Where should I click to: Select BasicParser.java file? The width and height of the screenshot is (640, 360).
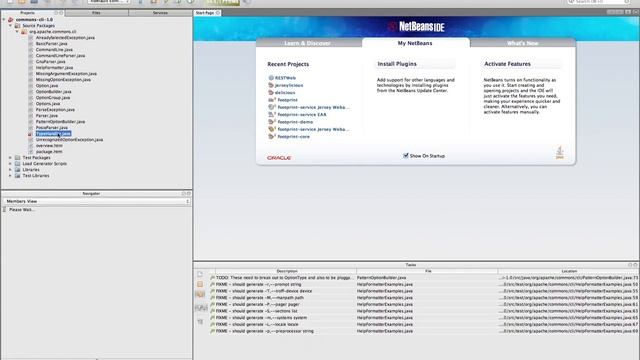point(51,43)
